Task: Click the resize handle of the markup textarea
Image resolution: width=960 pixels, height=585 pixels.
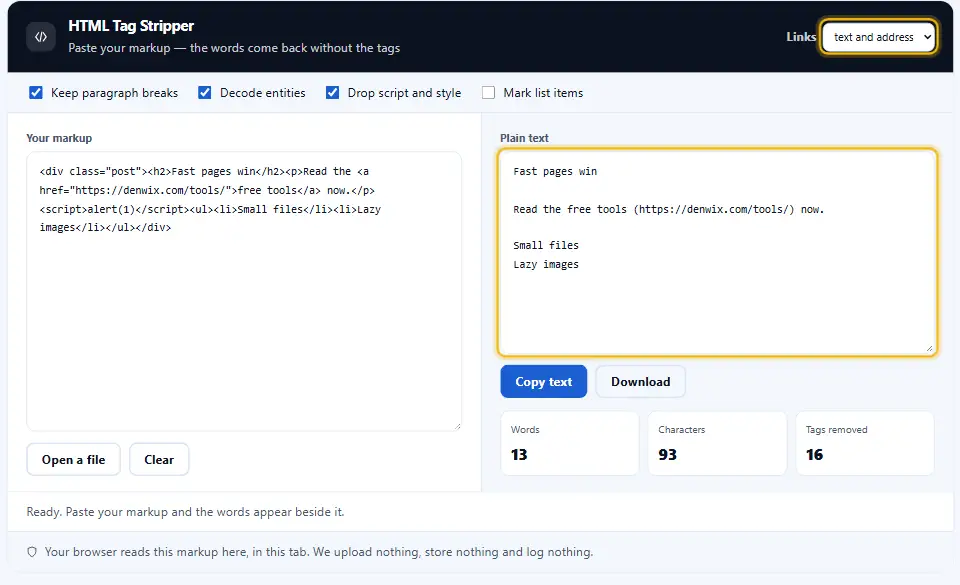Action: coord(457,426)
